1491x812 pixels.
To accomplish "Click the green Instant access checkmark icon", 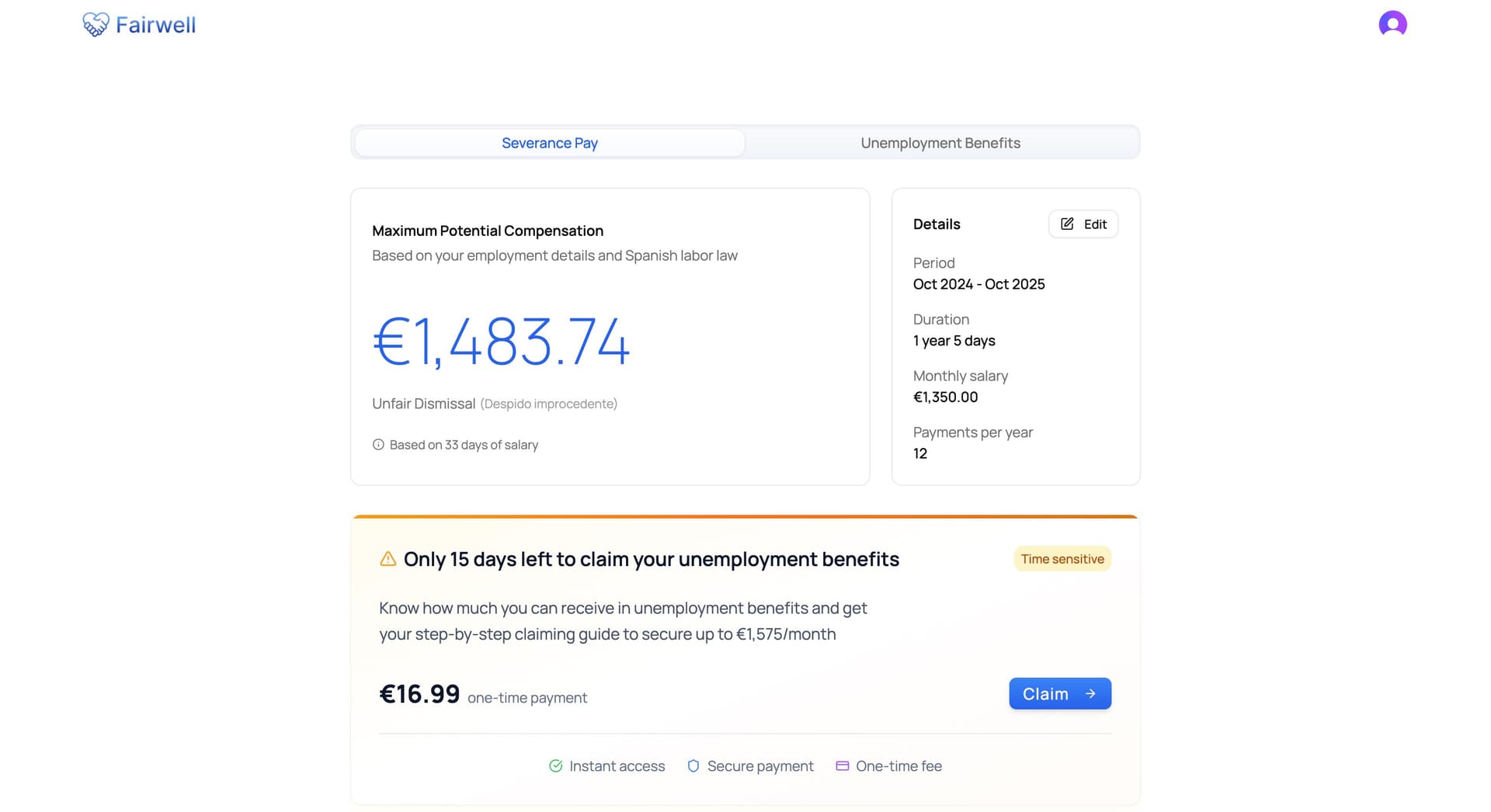I will (556, 766).
